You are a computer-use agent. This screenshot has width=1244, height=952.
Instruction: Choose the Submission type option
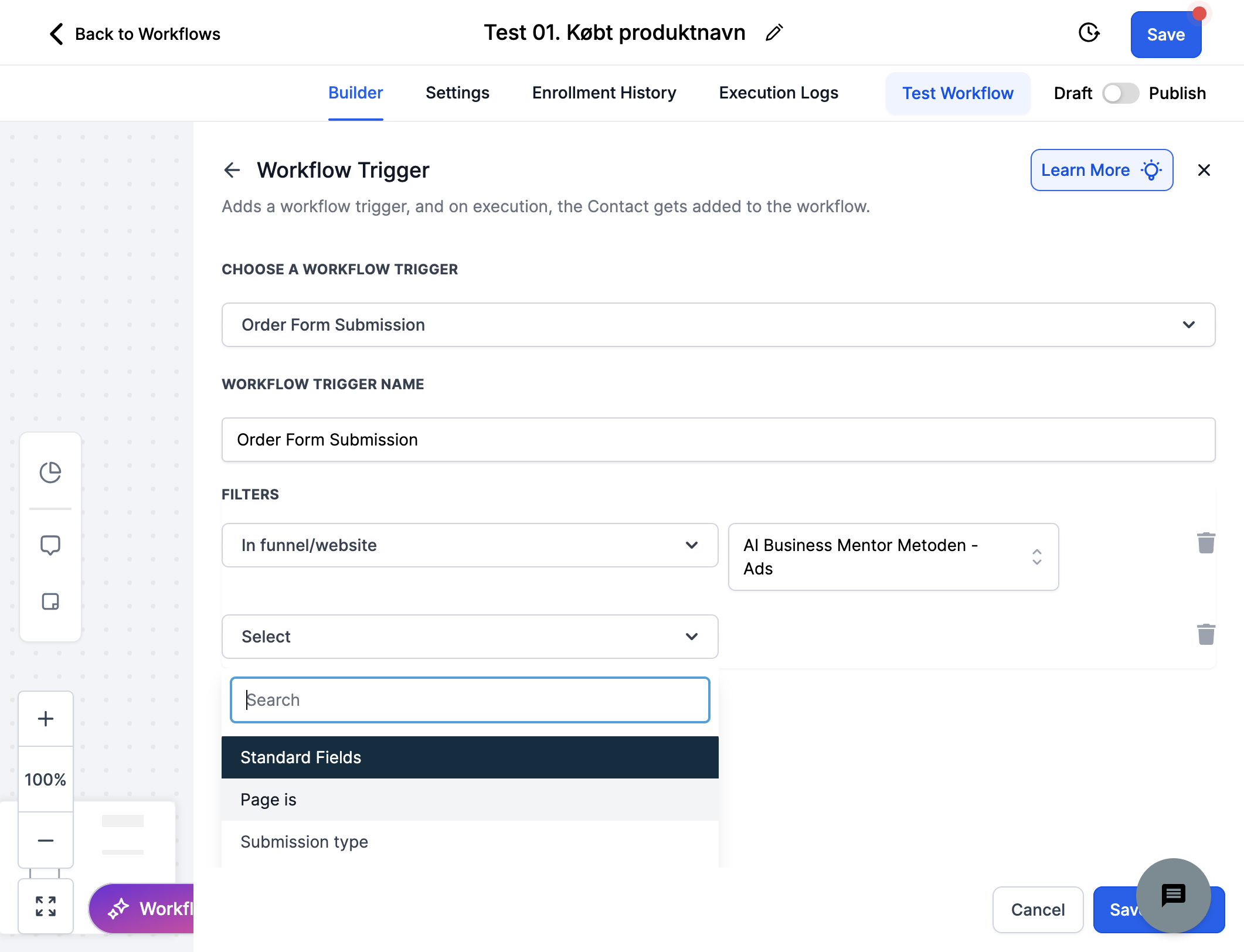pos(470,842)
